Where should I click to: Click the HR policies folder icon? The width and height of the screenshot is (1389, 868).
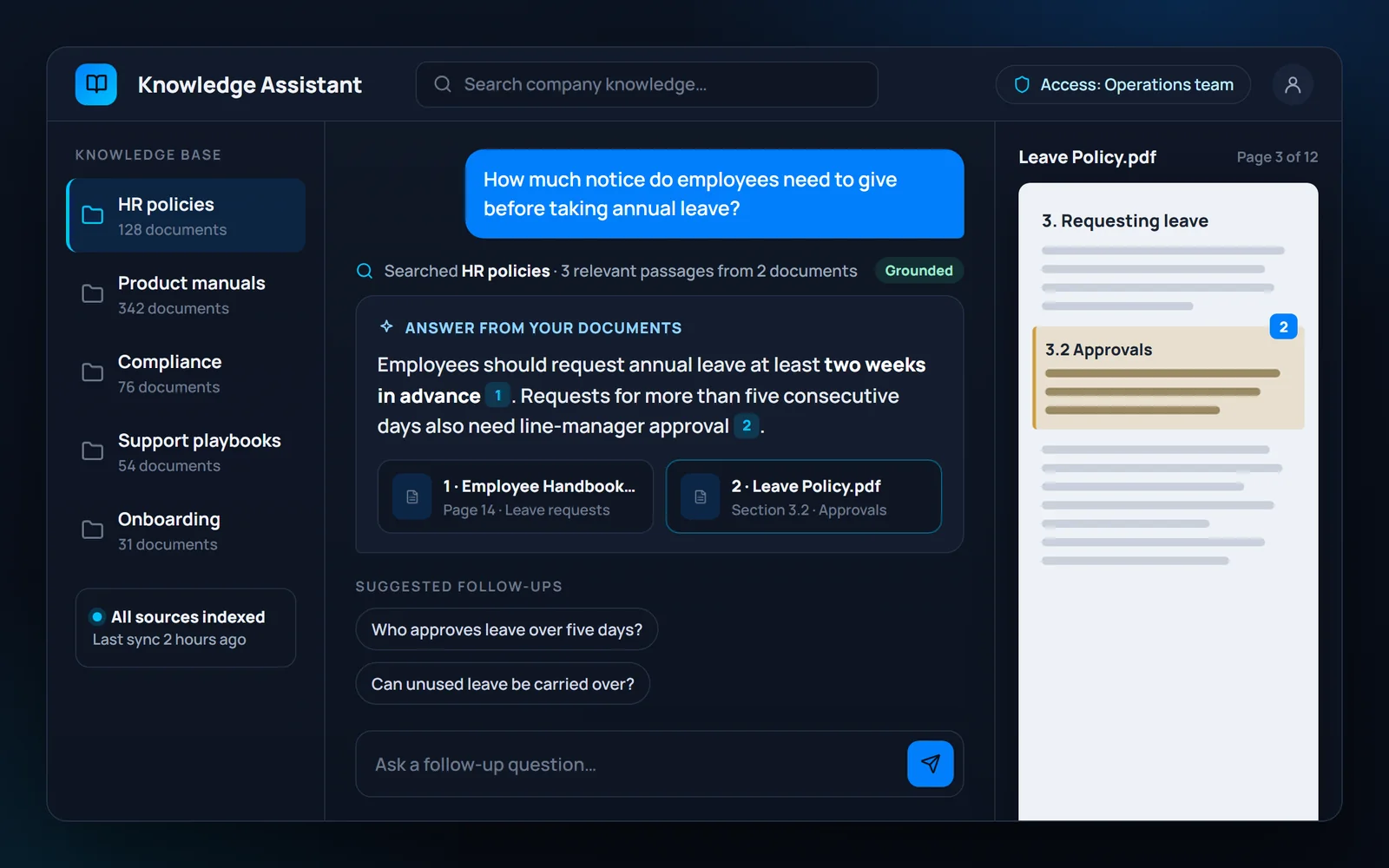click(x=93, y=215)
